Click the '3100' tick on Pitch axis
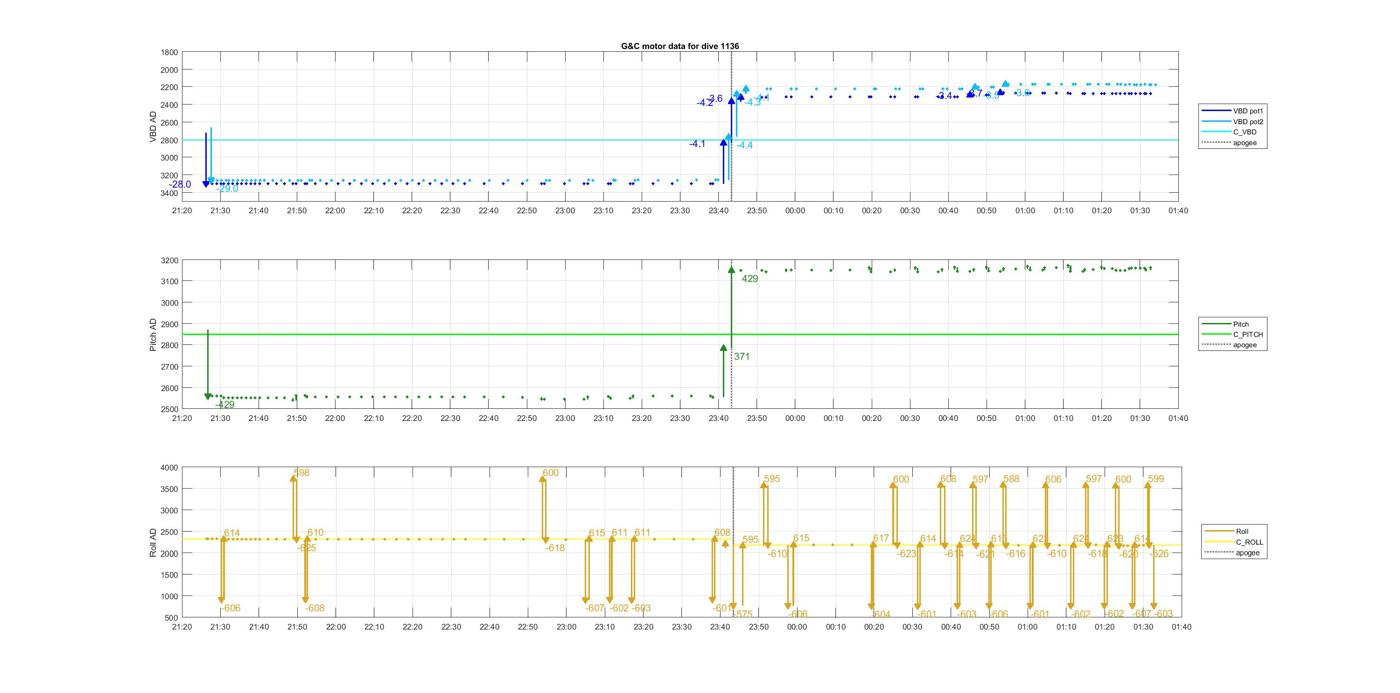The image size is (1400, 693). (x=169, y=282)
